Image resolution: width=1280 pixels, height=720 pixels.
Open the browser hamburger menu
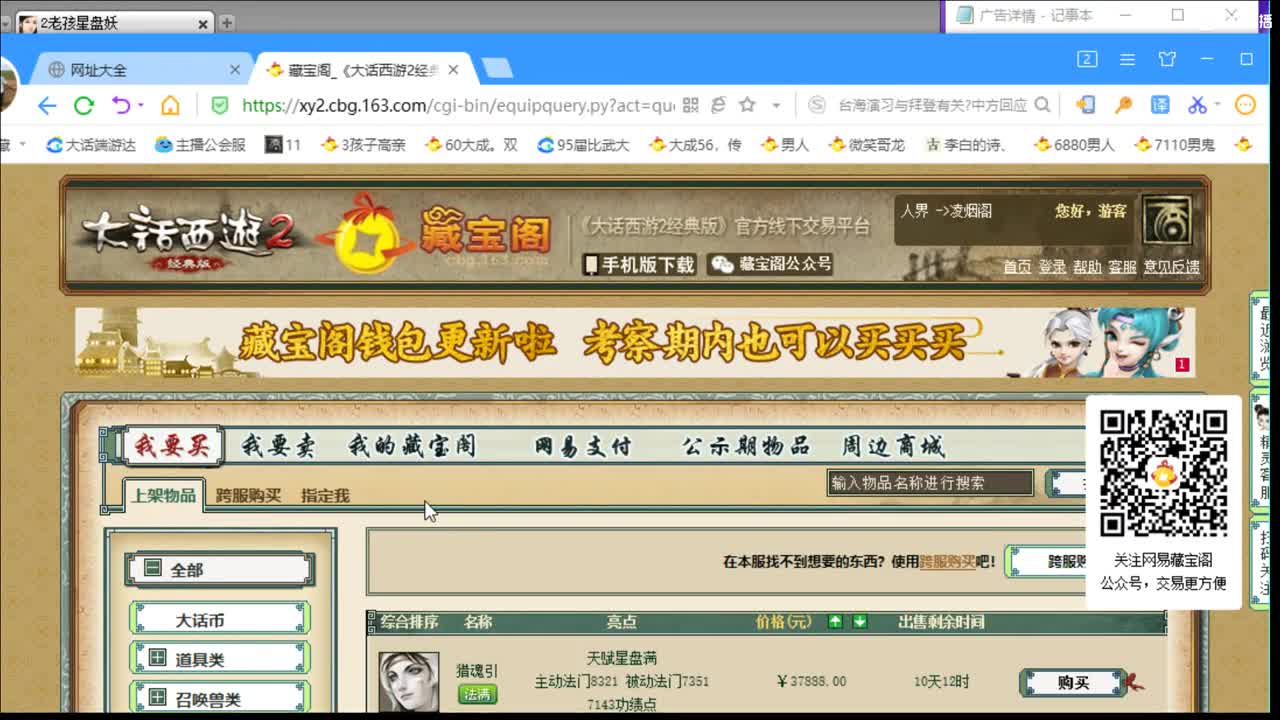pyautogui.click(x=1127, y=60)
